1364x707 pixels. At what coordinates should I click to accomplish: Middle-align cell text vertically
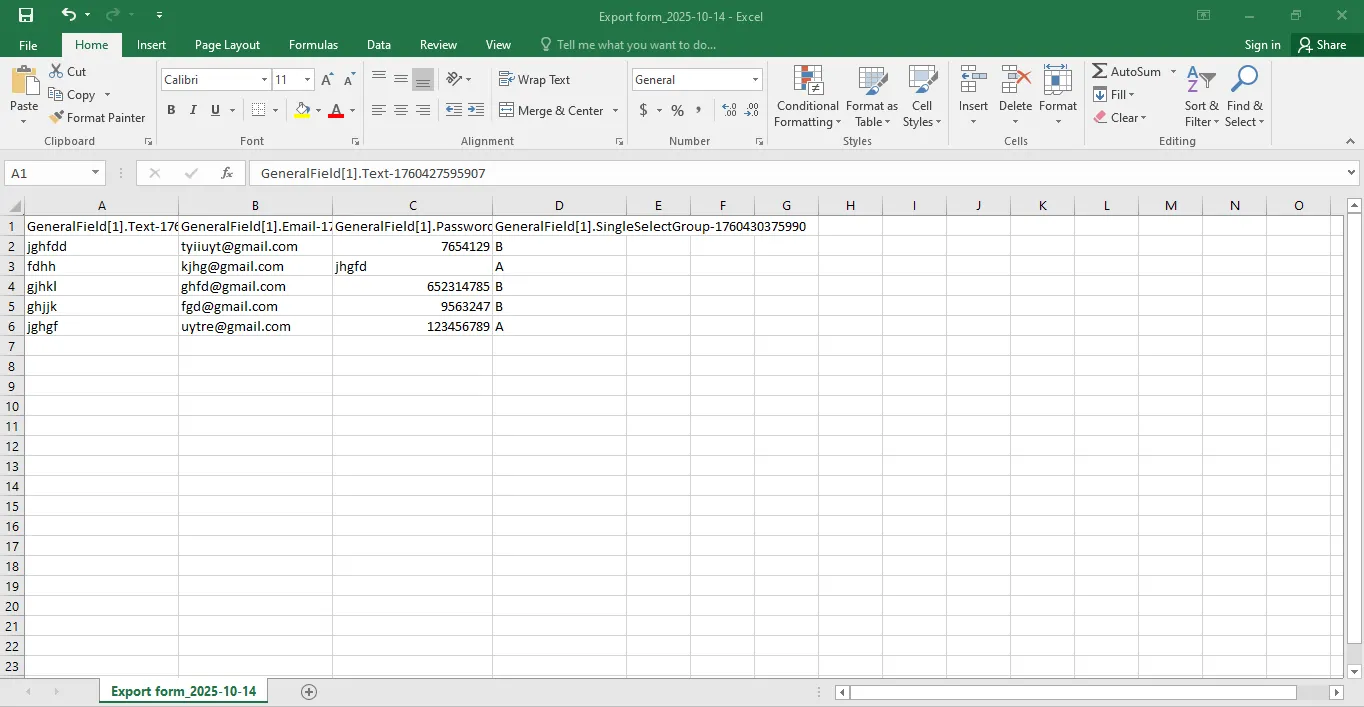(401, 79)
